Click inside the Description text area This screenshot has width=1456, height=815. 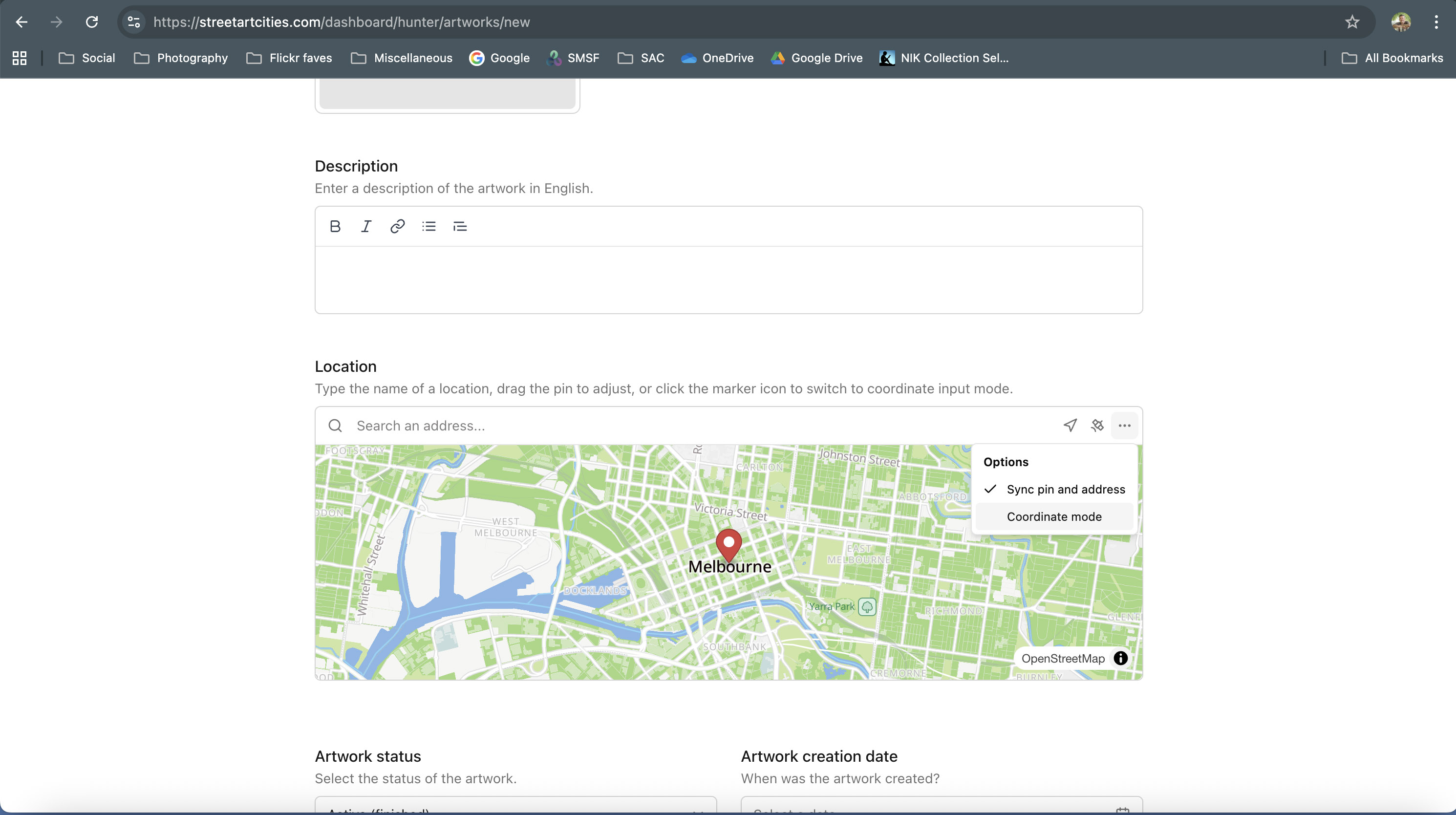(x=728, y=280)
